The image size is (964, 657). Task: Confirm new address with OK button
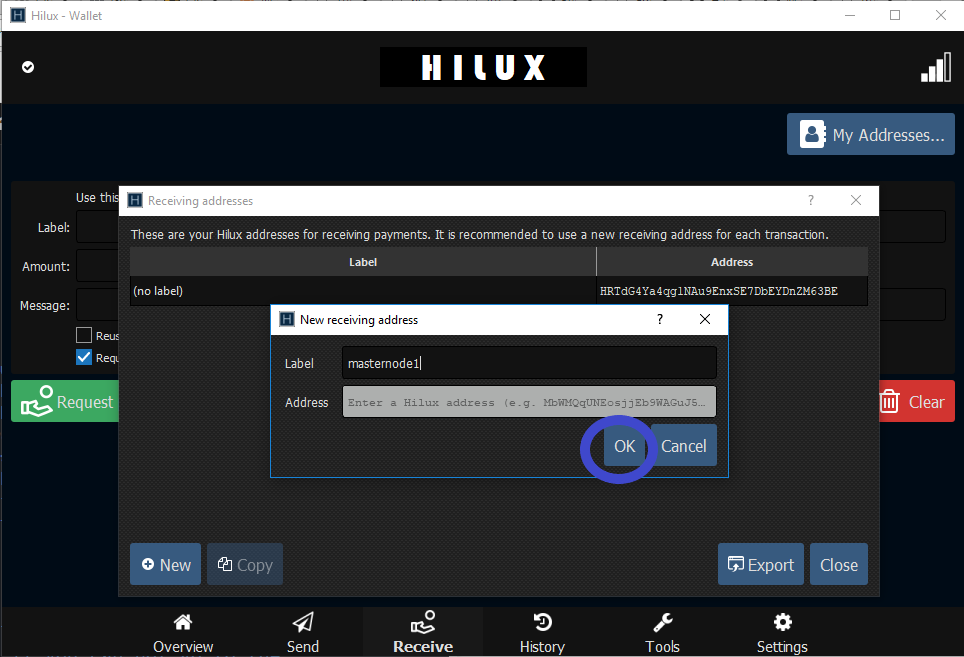(x=624, y=446)
